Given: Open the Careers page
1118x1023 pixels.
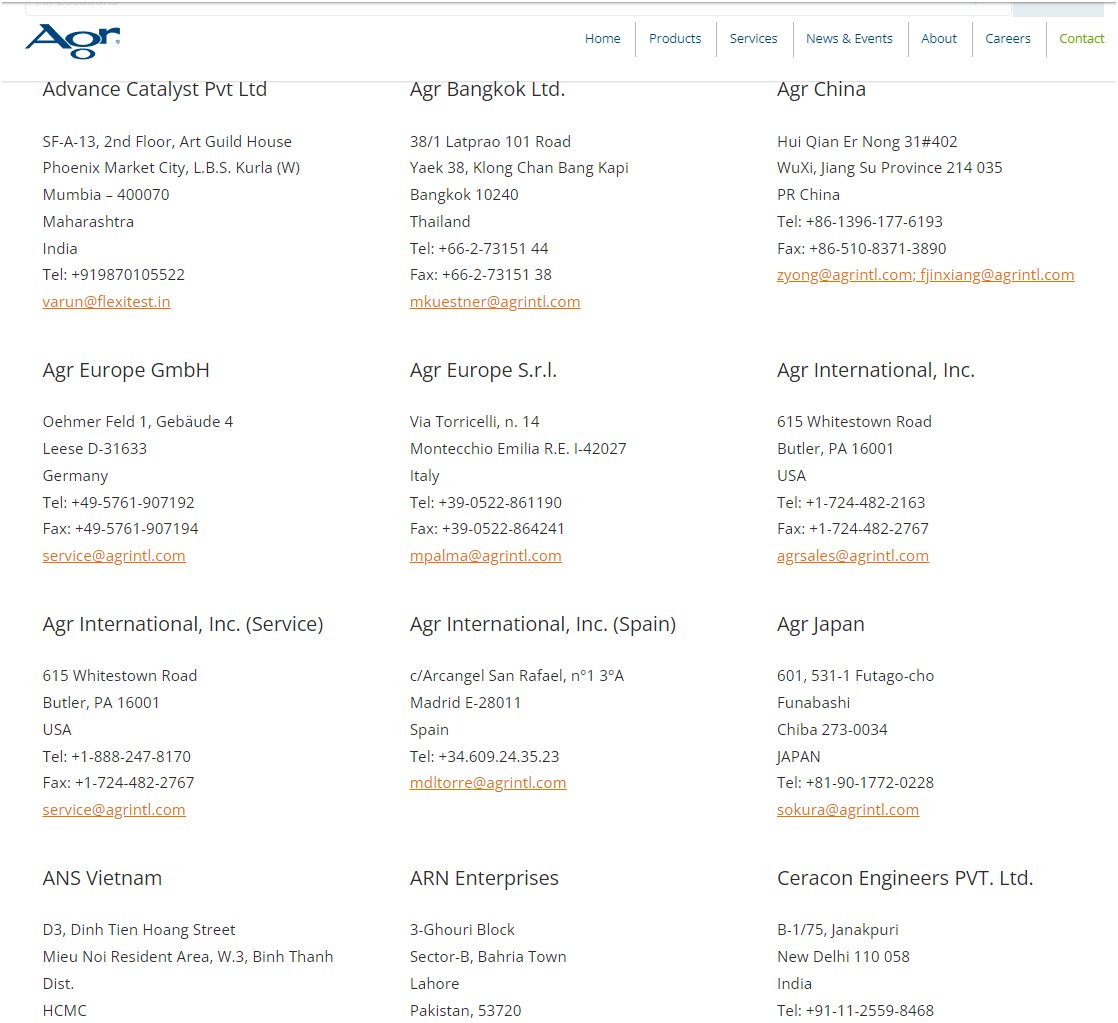Looking at the screenshot, I should [x=1007, y=38].
